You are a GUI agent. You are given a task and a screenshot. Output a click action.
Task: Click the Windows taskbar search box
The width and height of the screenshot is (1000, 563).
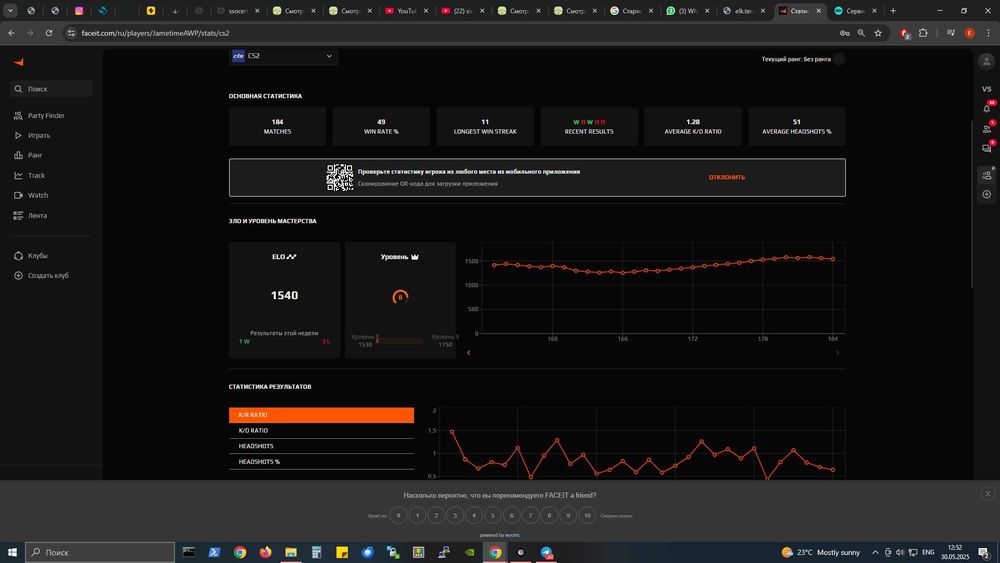[x=100, y=552]
